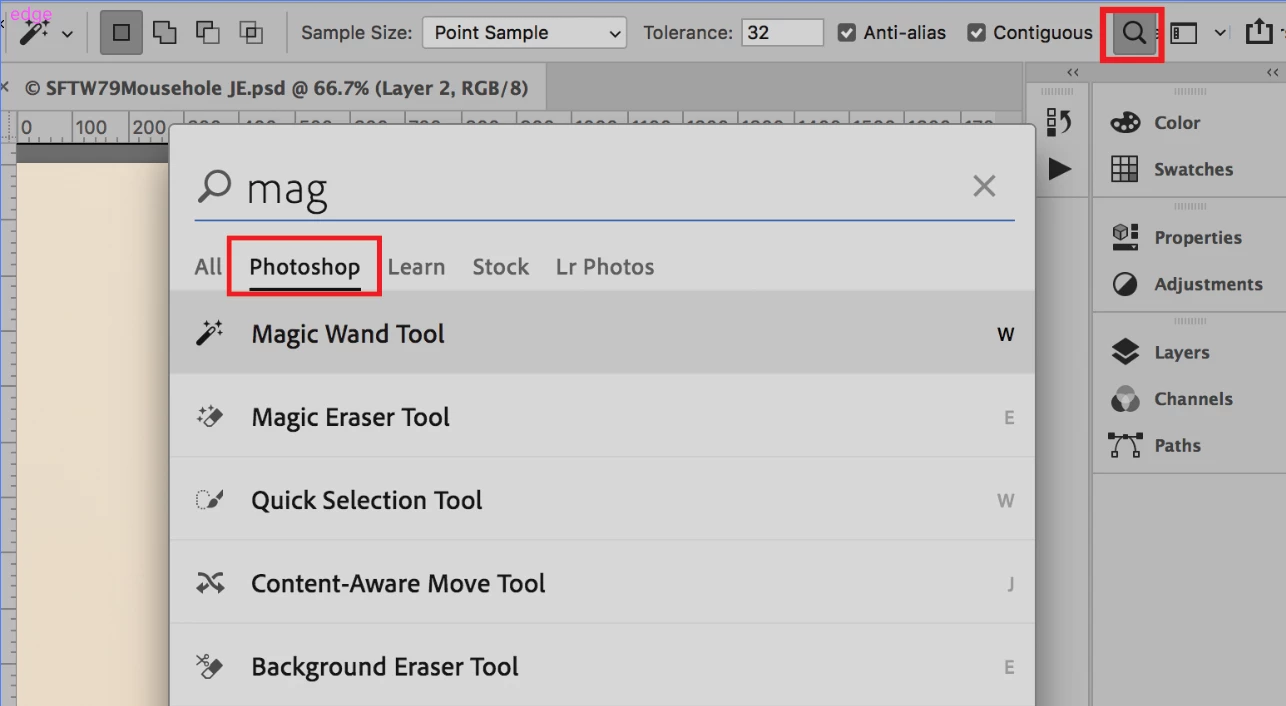Switch to the All search tab

pyautogui.click(x=208, y=267)
